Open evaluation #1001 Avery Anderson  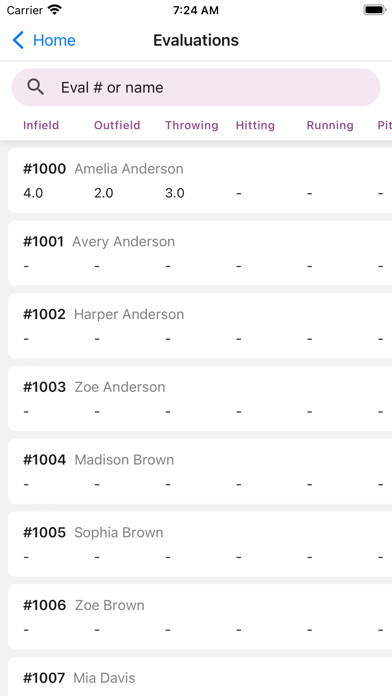200,253
